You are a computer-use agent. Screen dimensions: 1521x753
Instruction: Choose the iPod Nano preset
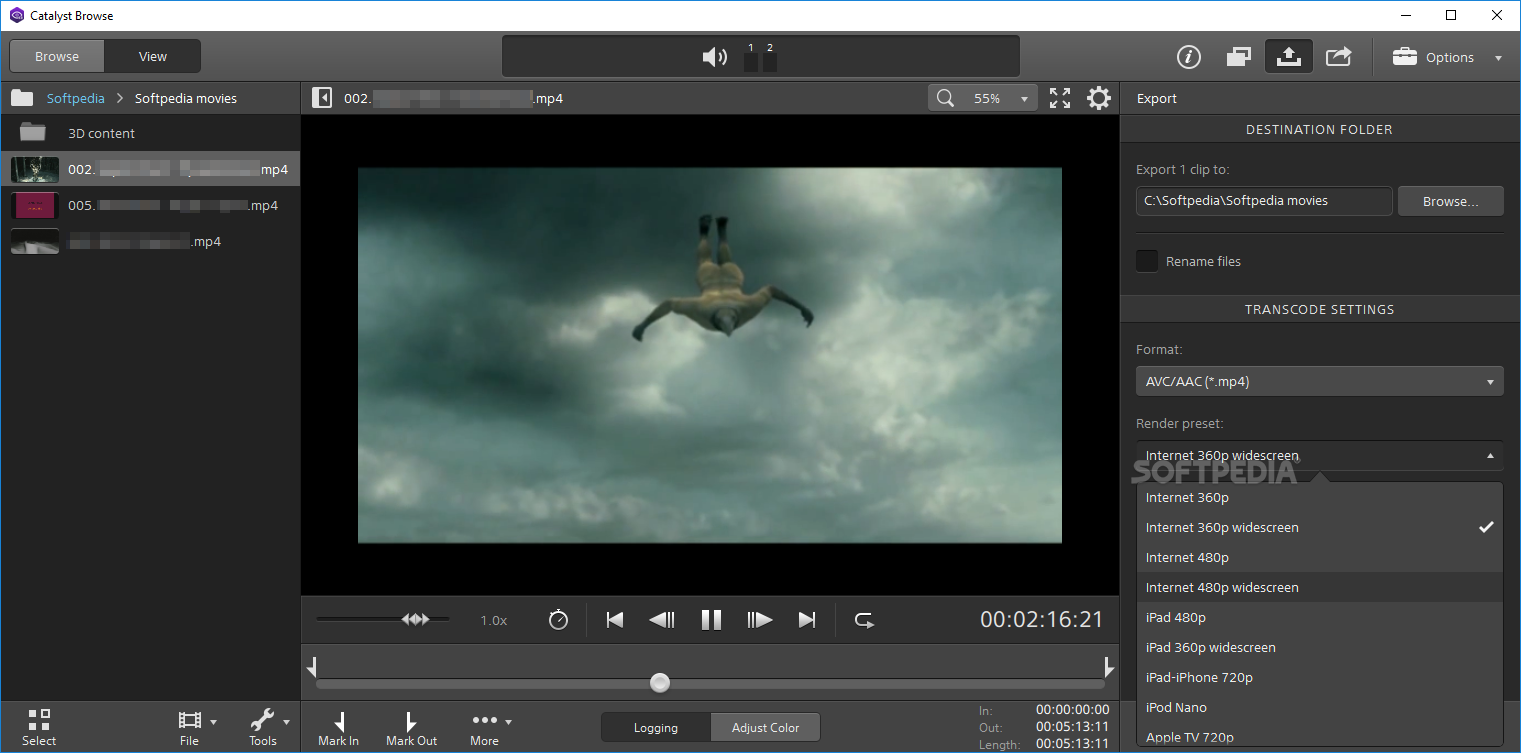point(1319,707)
